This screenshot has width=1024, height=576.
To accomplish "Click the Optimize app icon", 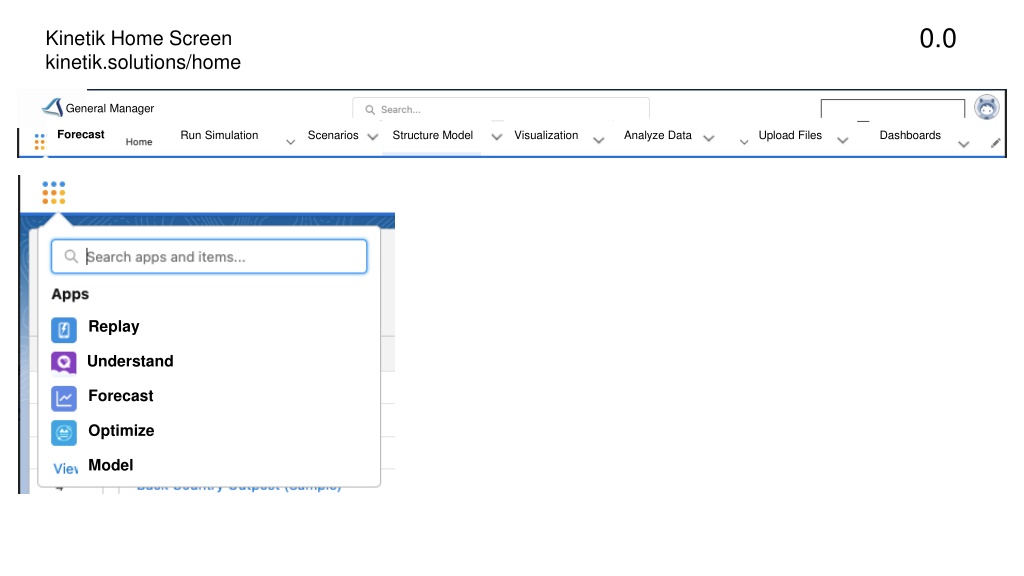I will [x=64, y=432].
